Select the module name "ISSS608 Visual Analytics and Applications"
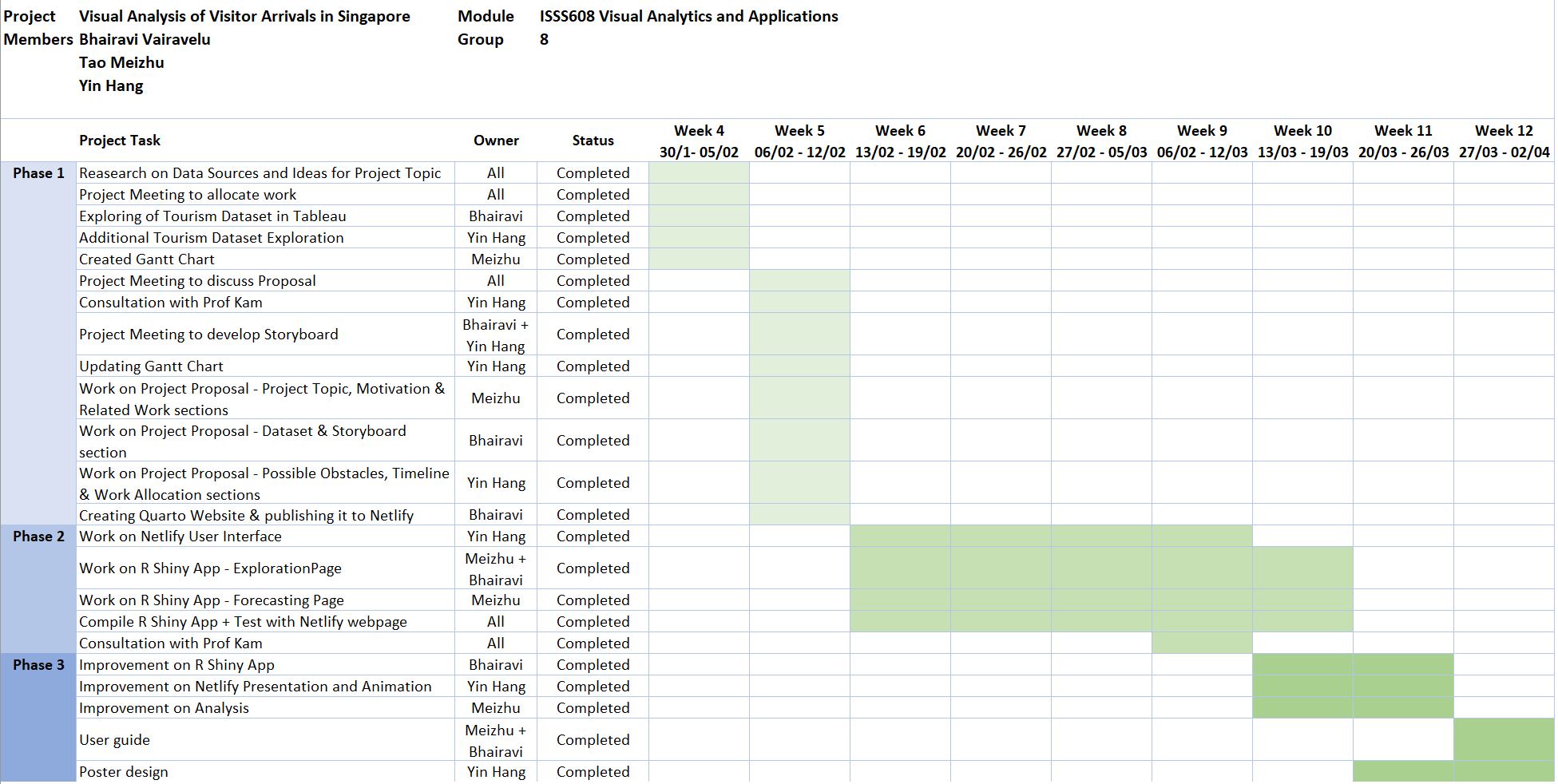The height and width of the screenshot is (784, 1558). tap(688, 17)
